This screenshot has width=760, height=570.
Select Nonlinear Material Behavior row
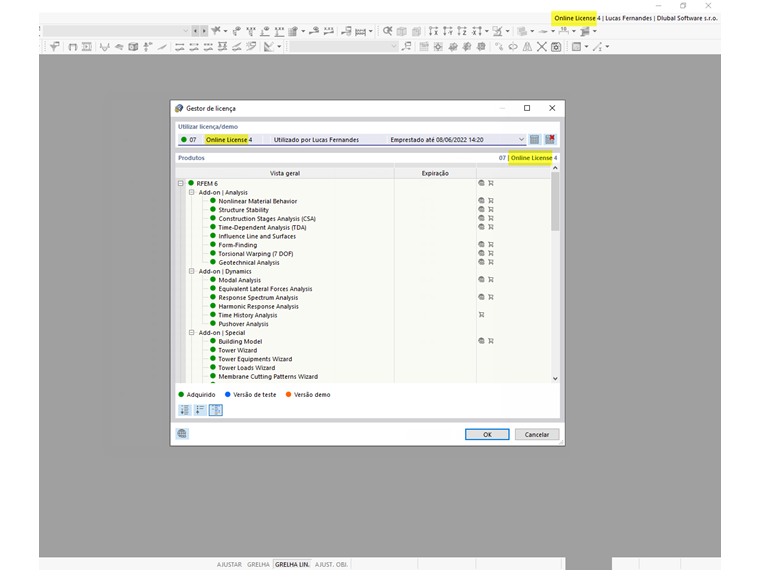click(257, 201)
